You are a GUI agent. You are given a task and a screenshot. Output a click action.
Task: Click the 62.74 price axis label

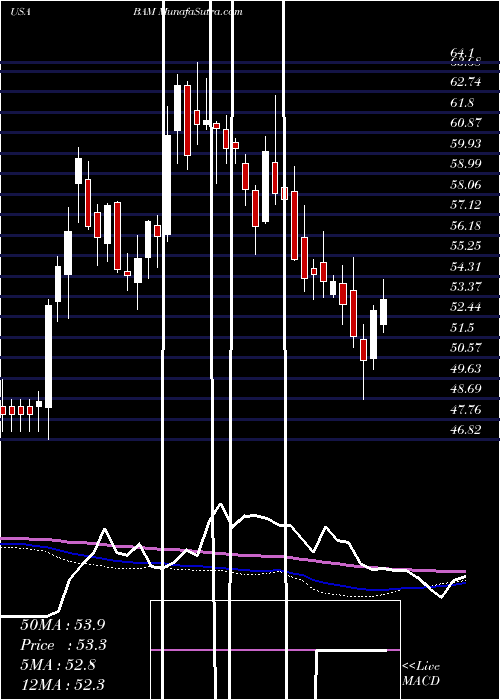tap(466, 82)
